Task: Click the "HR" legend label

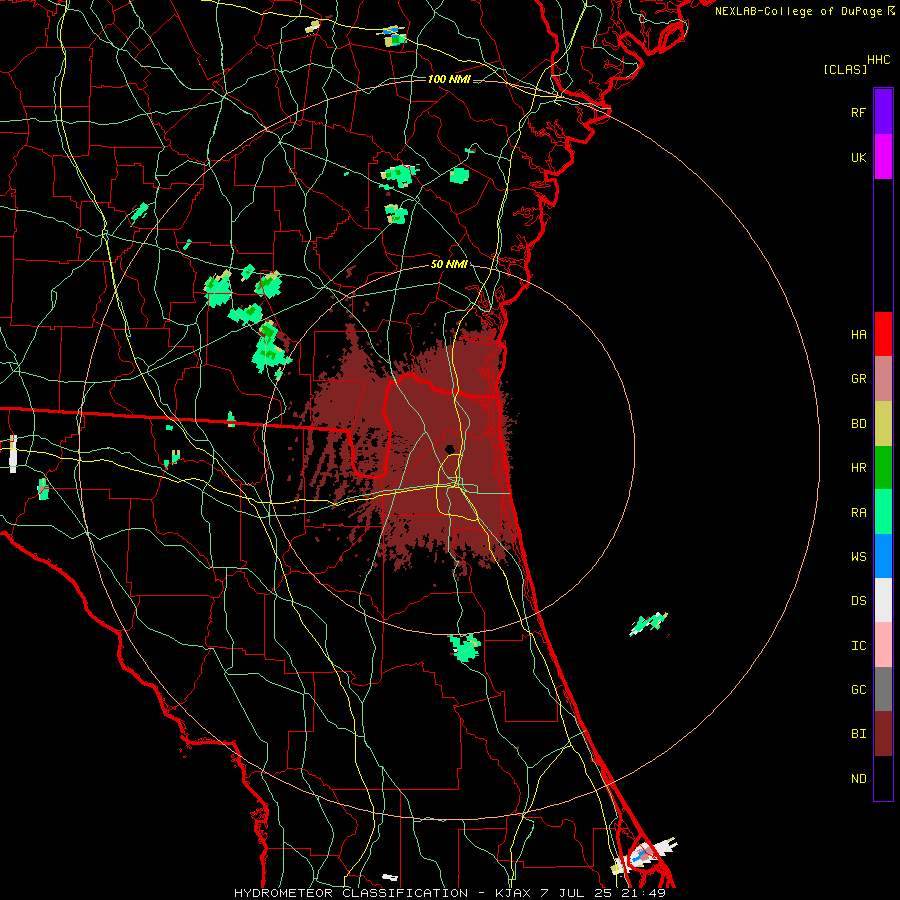Action: (x=858, y=468)
